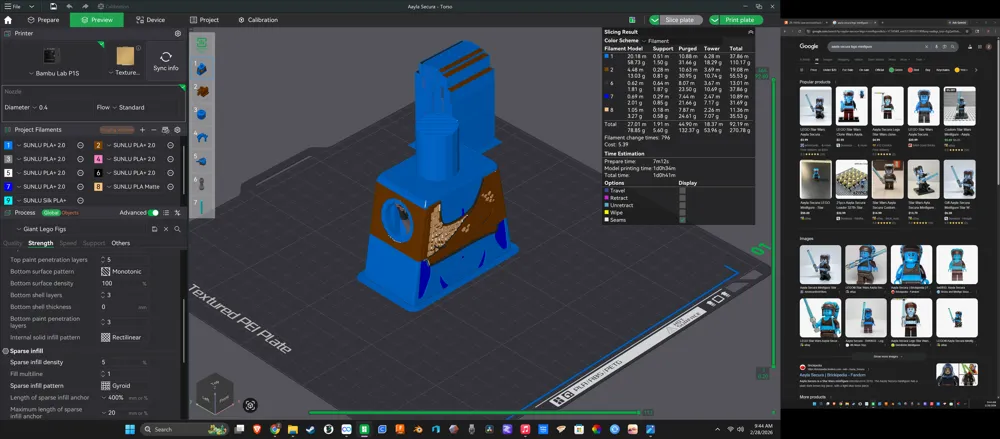Uncheck the Seams display checkbox
This screenshot has width=1000, height=439.
coord(682,220)
